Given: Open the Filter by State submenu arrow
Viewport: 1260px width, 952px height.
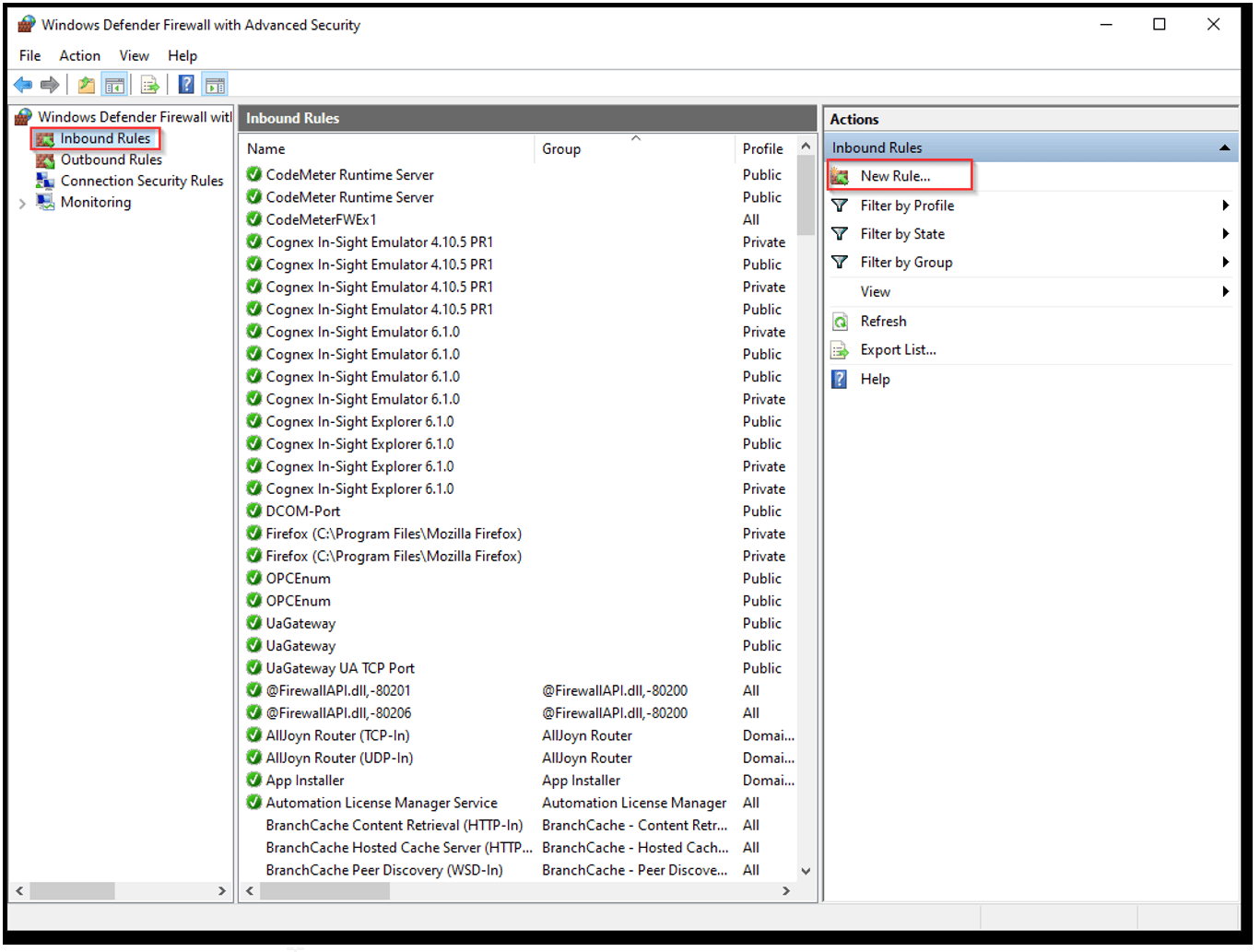Looking at the screenshot, I should tap(1225, 234).
